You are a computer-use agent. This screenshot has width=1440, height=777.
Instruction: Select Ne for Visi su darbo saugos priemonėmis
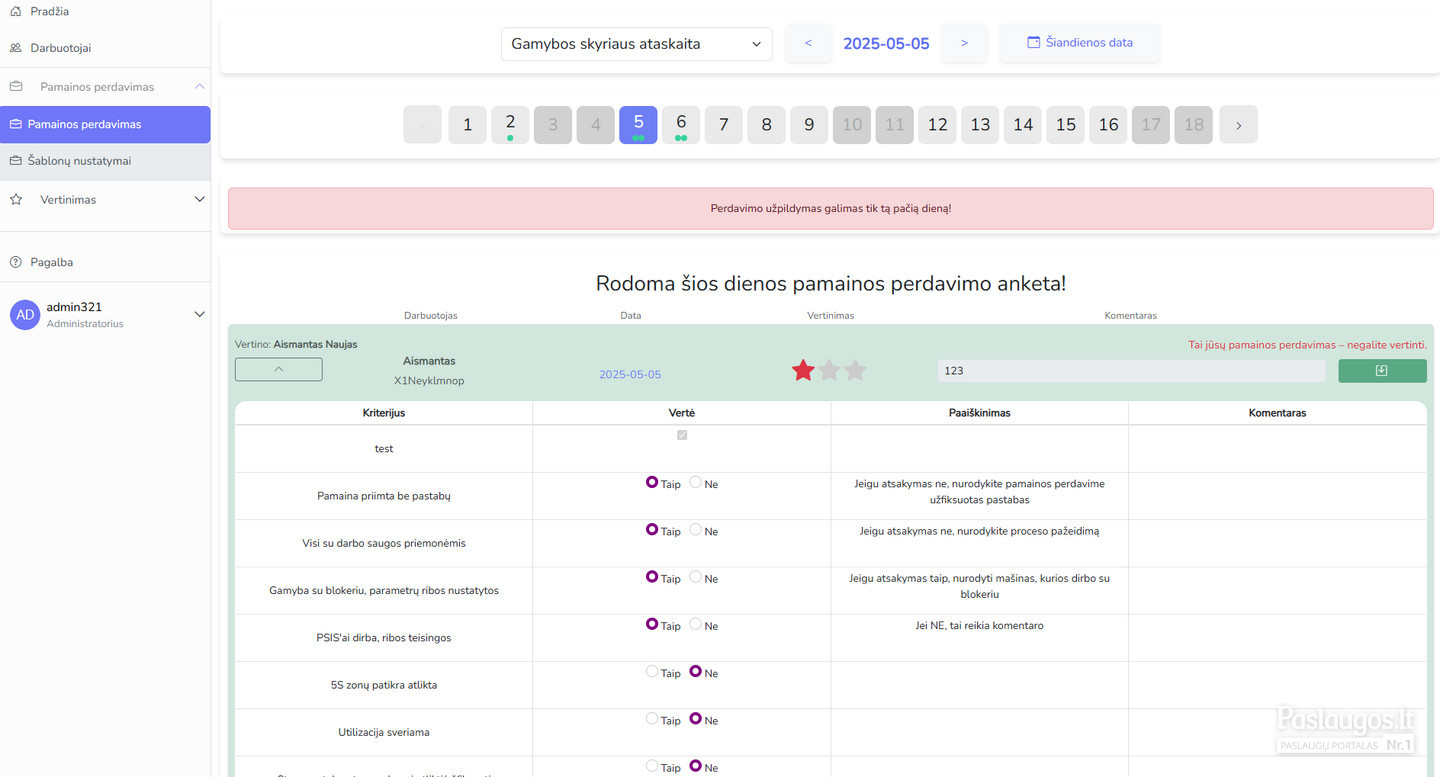point(696,529)
